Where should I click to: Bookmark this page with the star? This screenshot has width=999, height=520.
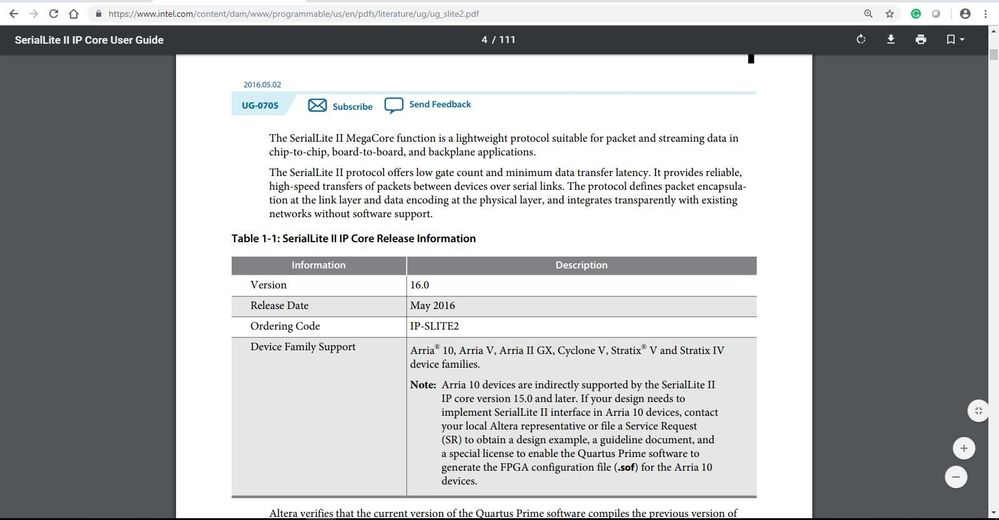pos(889,13)
